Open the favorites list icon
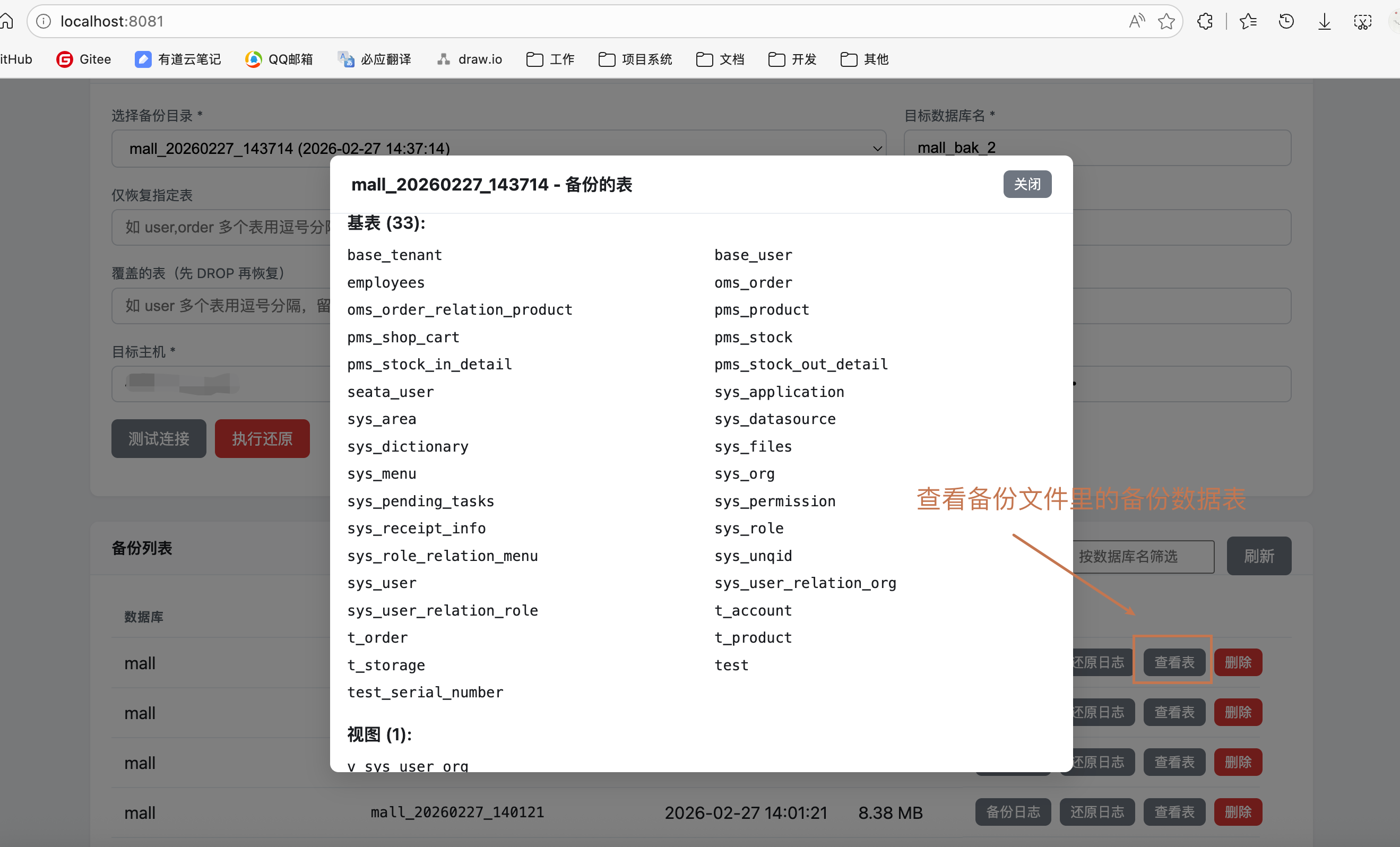 click(x=1248, y=22)
